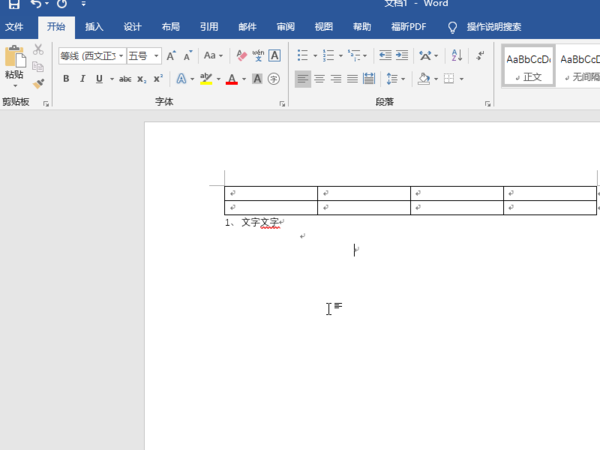
Task: Apply character shading gray A
Action: click(258, 79)
